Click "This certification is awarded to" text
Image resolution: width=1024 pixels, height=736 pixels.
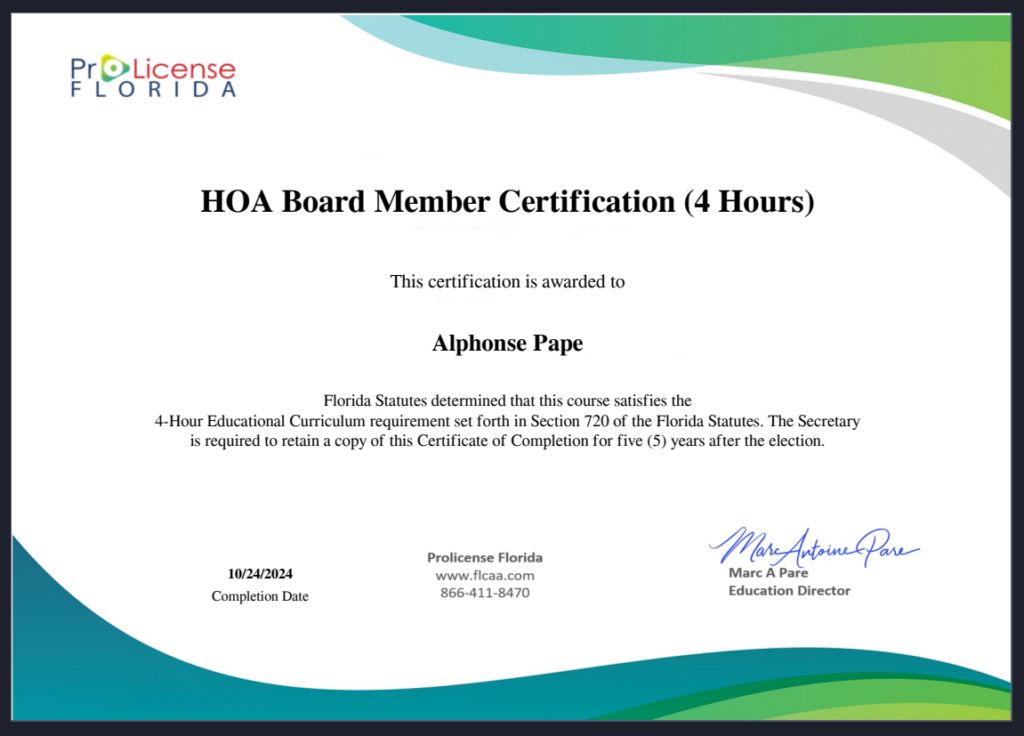[x=507, y=282]
